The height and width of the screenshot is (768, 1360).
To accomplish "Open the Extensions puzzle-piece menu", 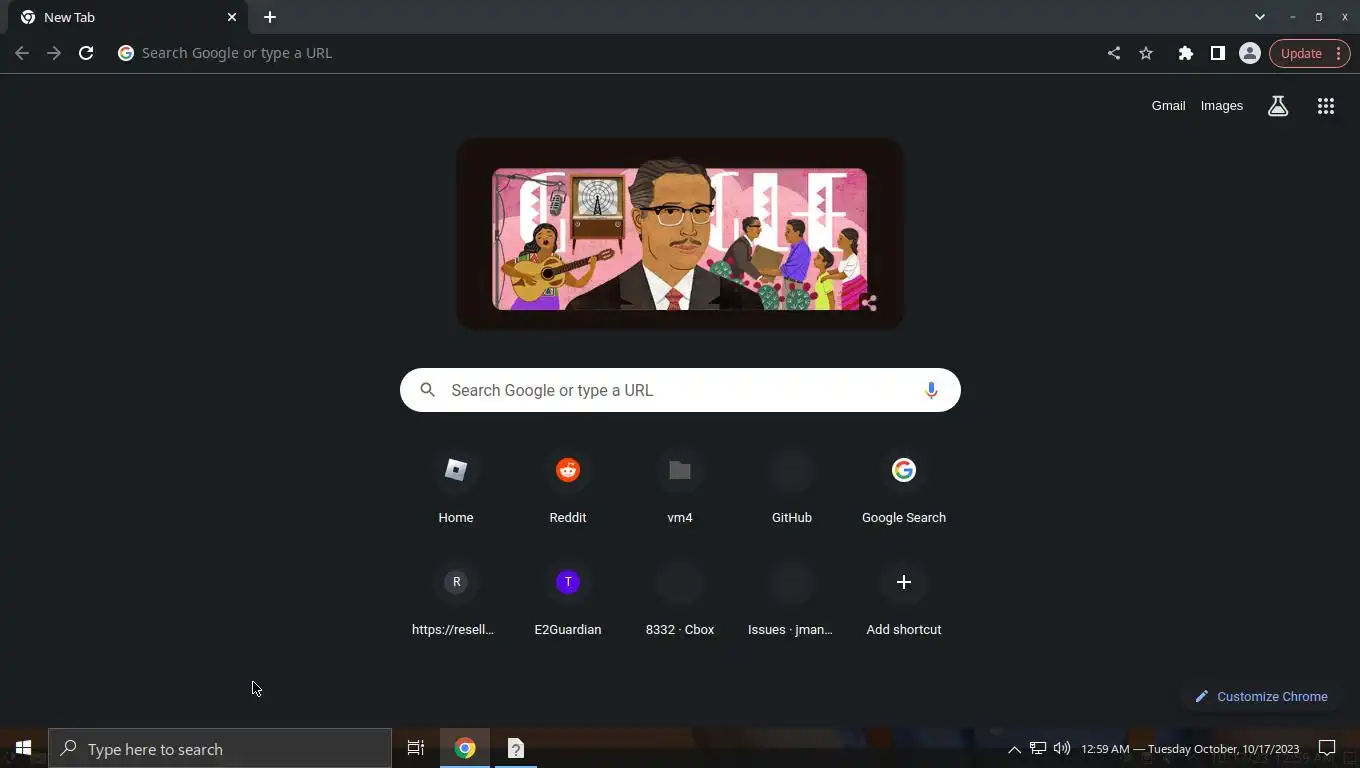I will [x=1186, y=53].
